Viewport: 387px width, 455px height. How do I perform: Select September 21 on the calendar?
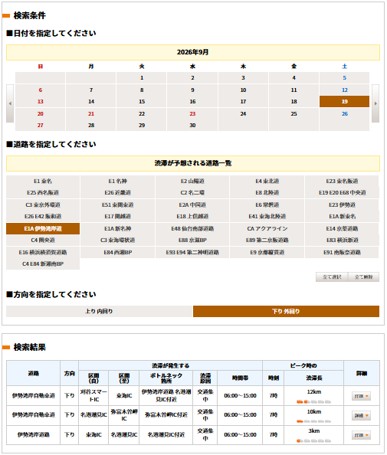pos(91,114)
